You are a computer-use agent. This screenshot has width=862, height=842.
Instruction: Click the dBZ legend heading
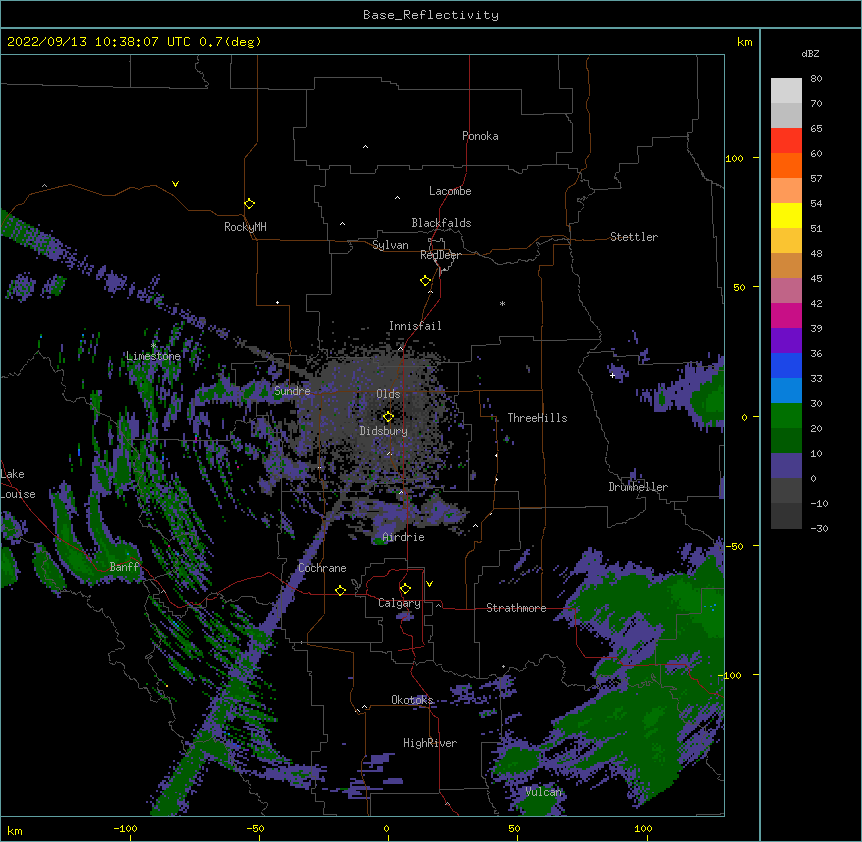[810, 53]
